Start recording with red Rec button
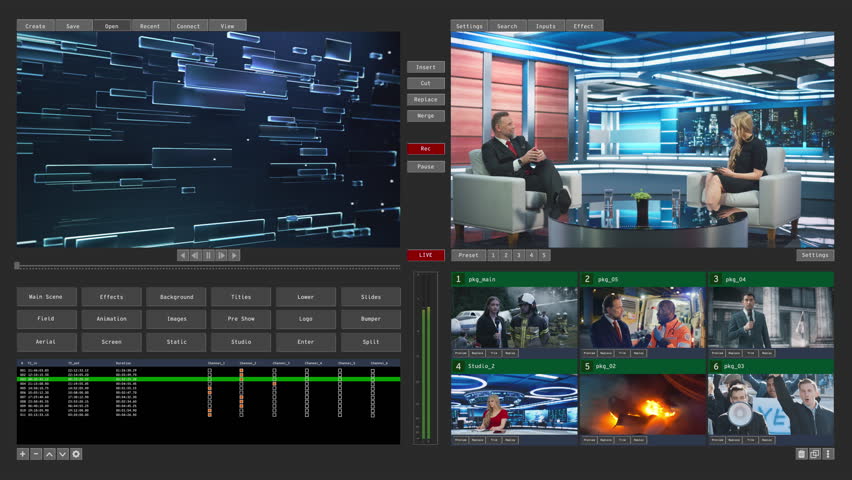The image size is (852, 480). 425,148
